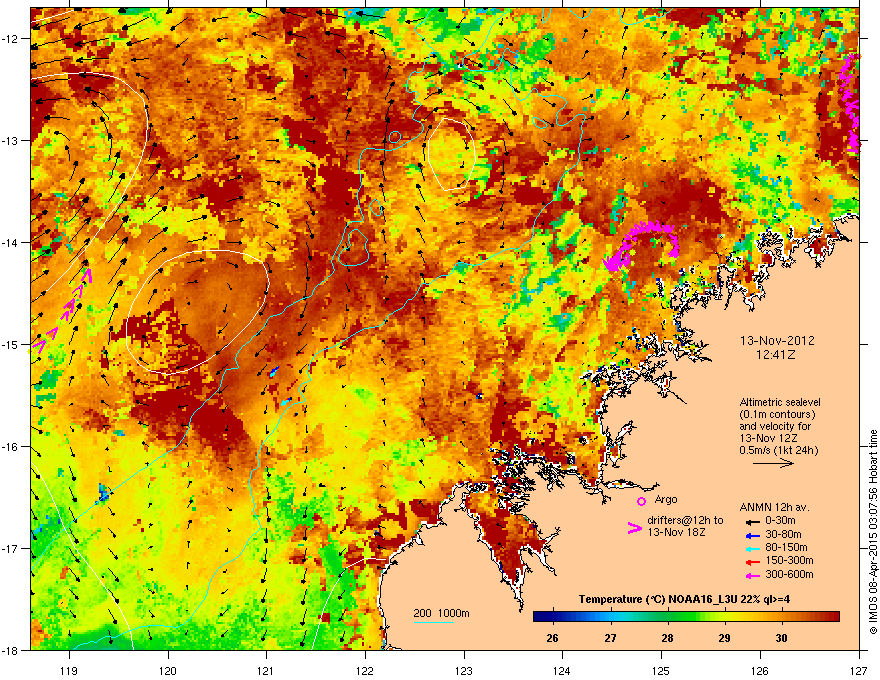The width and height of the screenshot is (880, 680).
Task: Click the cyan 80-150m arrow legend icon
Action: coord(753,548)
